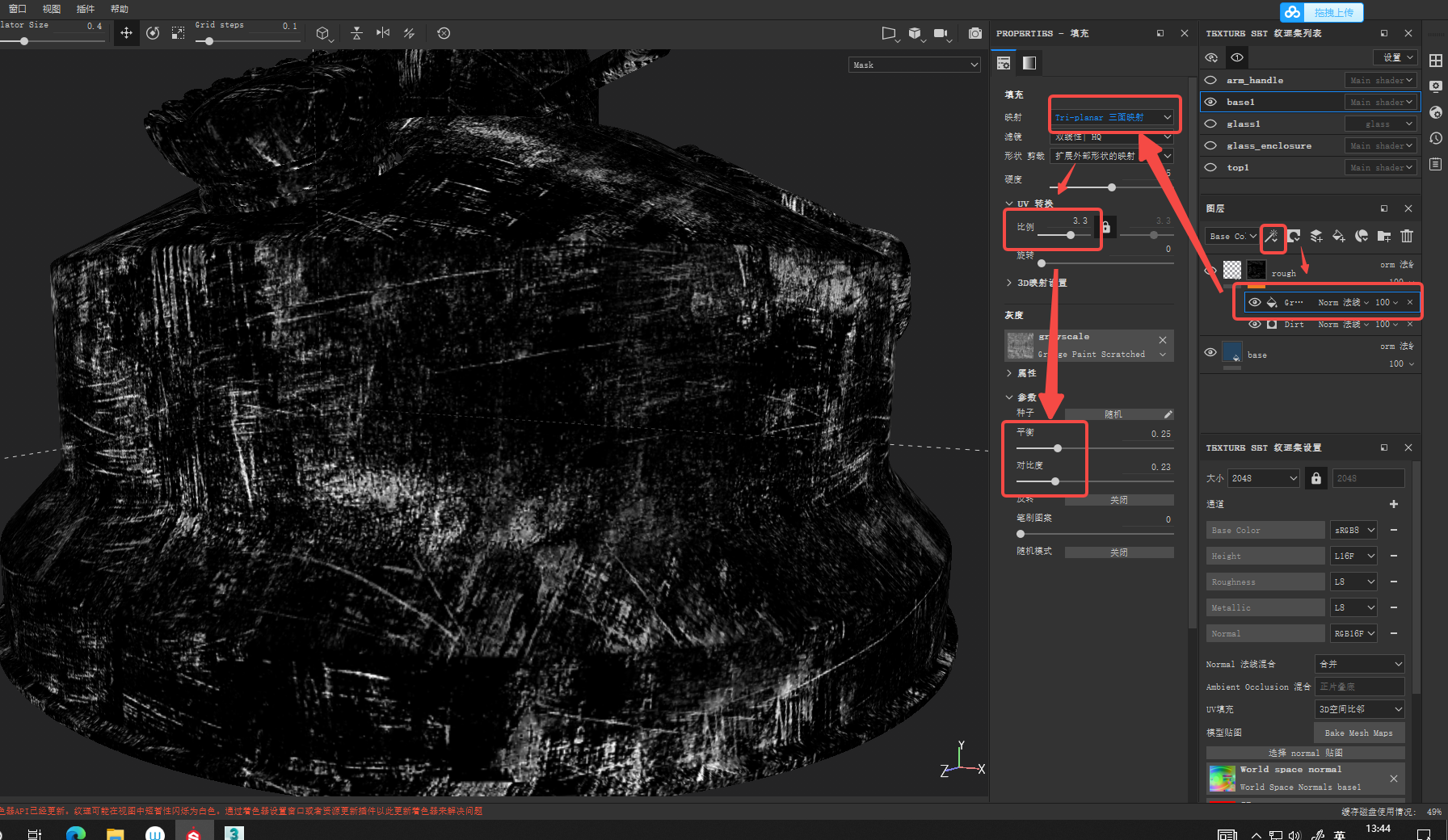This screenshot has width=1448, height=840.
Task: Click the 随机 random seed button
Action: point(1113,414)
